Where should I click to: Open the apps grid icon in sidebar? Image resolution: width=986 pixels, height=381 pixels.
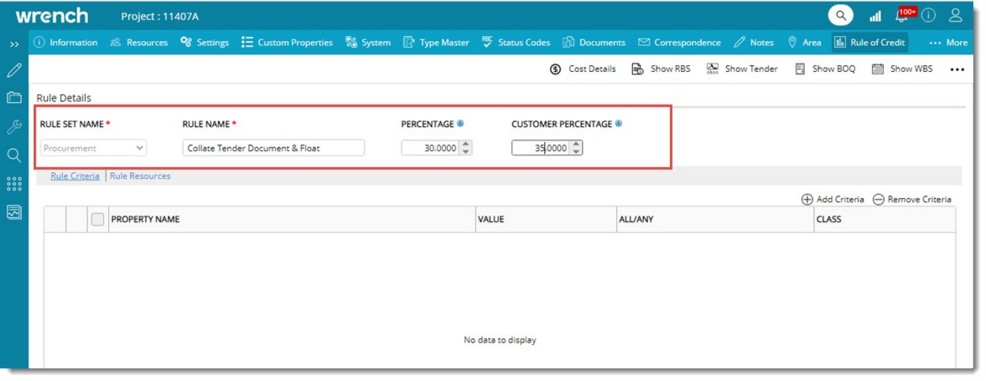coord(14,184)
